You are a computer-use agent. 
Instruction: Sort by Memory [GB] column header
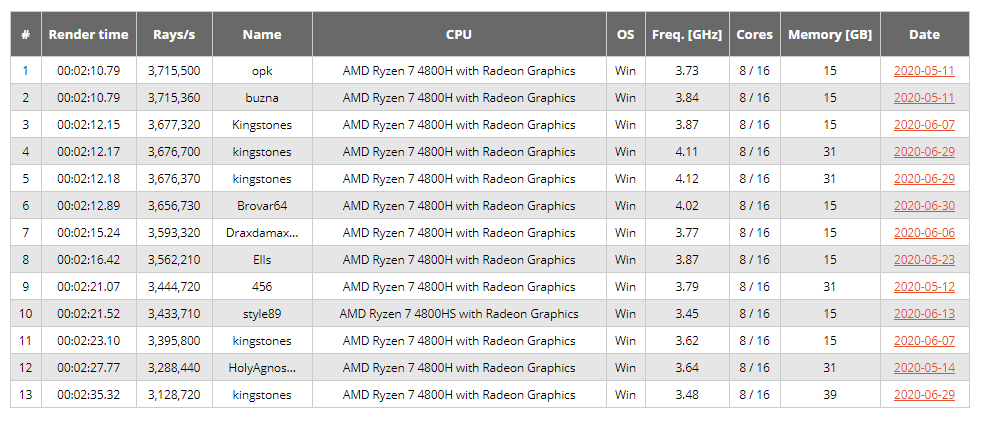click(x=830, y=34)
